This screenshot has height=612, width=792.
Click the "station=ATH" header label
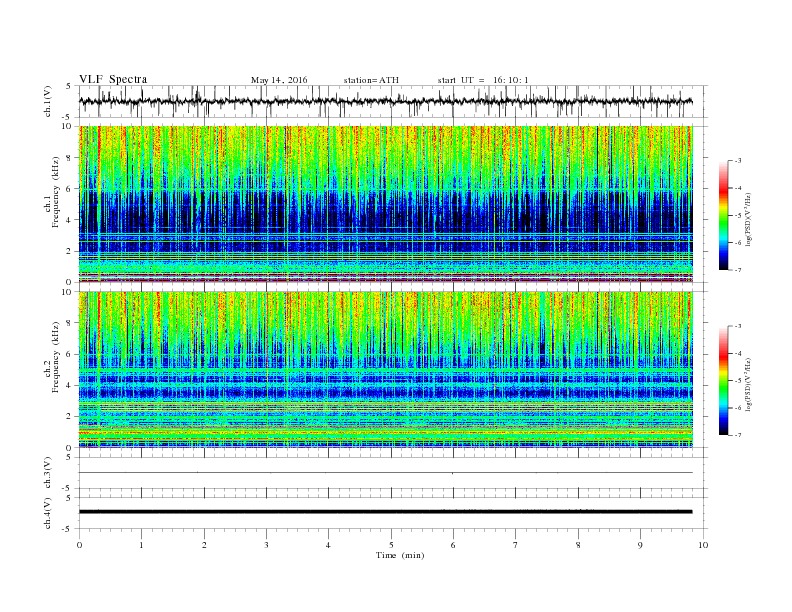pyautogui.click(x=371, y=80)
